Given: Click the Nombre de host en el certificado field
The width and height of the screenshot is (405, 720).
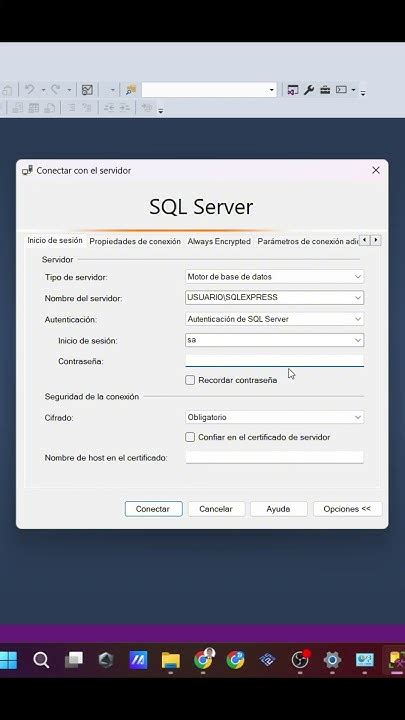Looking at the screenshot, I should 275,457.
